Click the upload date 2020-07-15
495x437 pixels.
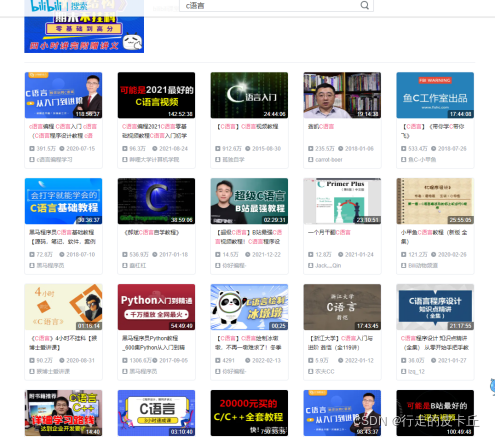coord(81,149)
